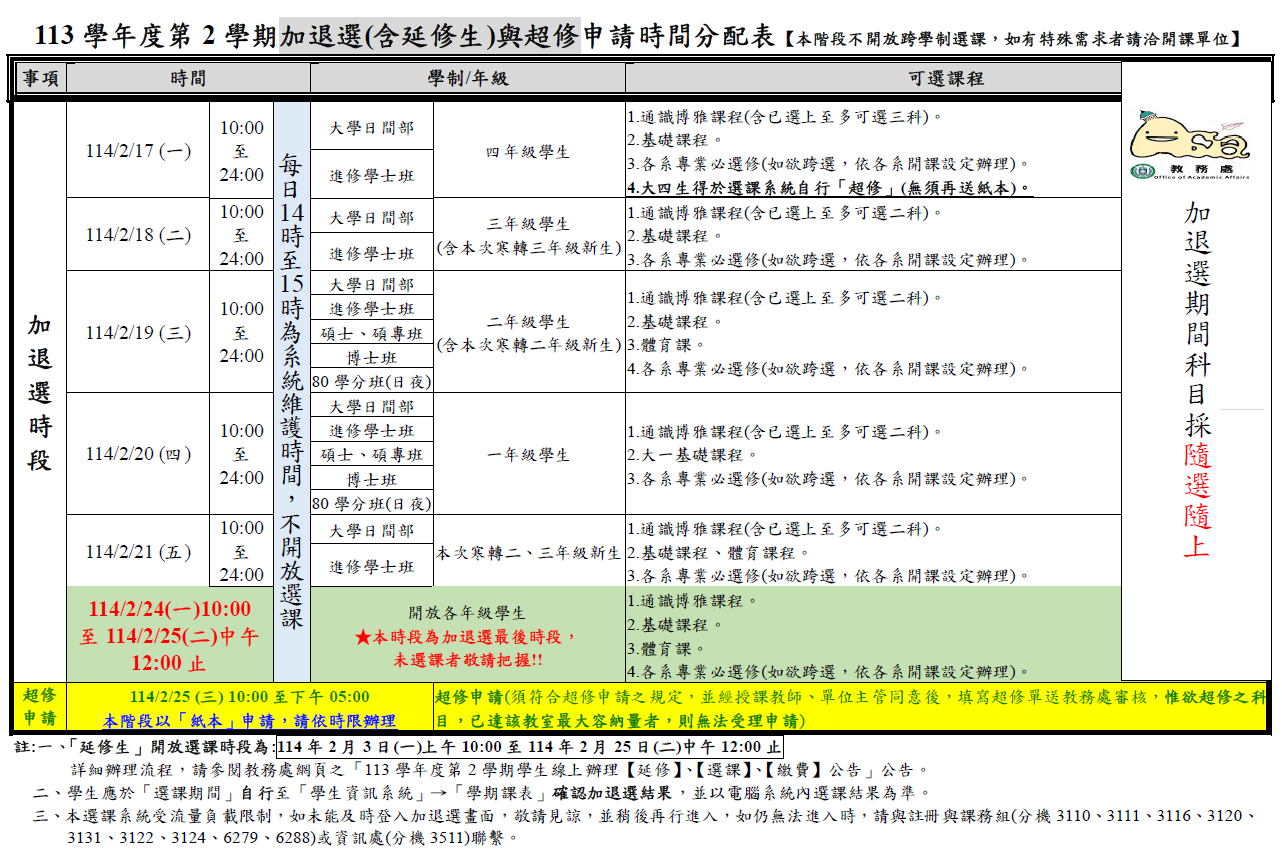Select 一年級學生 cell

pyautogui.click(x=528, y=454)
